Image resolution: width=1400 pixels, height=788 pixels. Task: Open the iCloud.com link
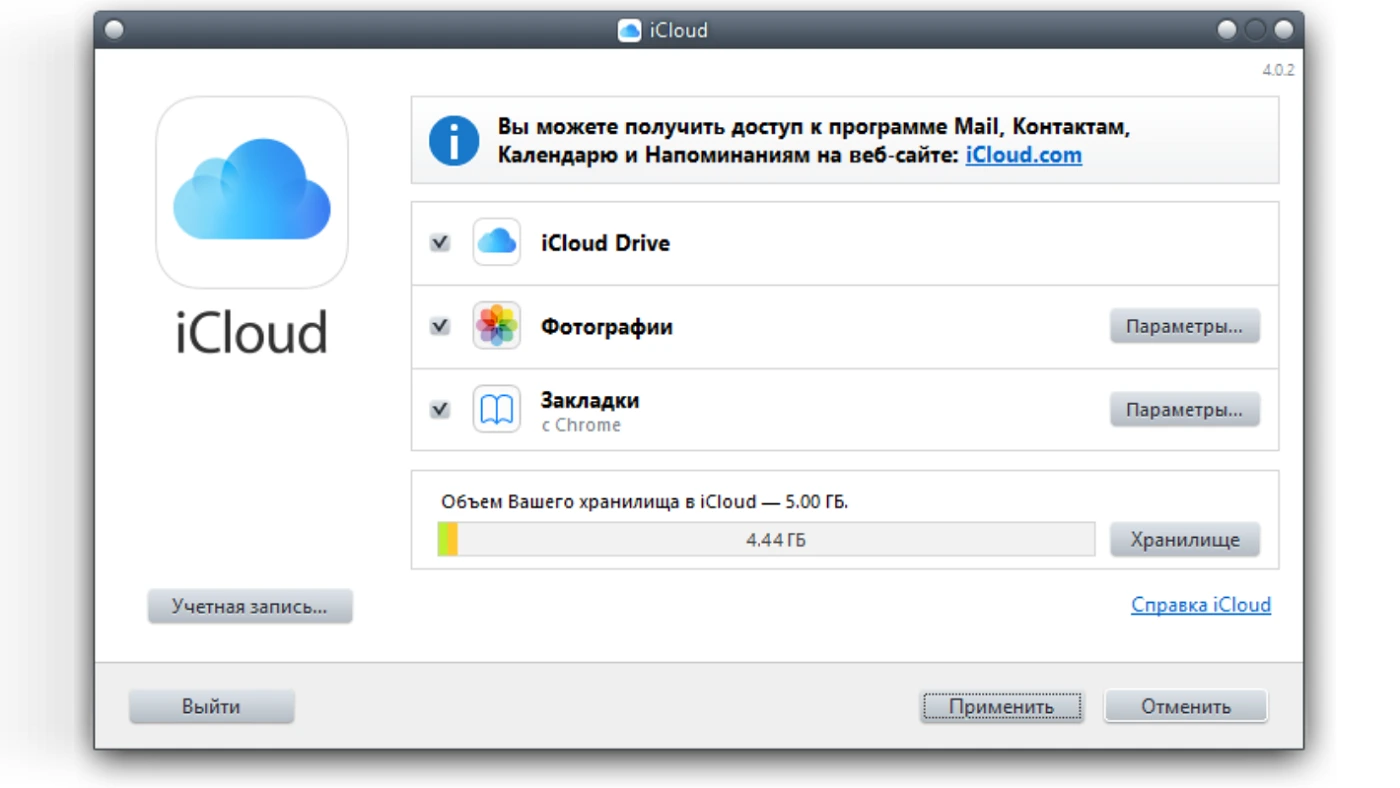click(1023, 155)
